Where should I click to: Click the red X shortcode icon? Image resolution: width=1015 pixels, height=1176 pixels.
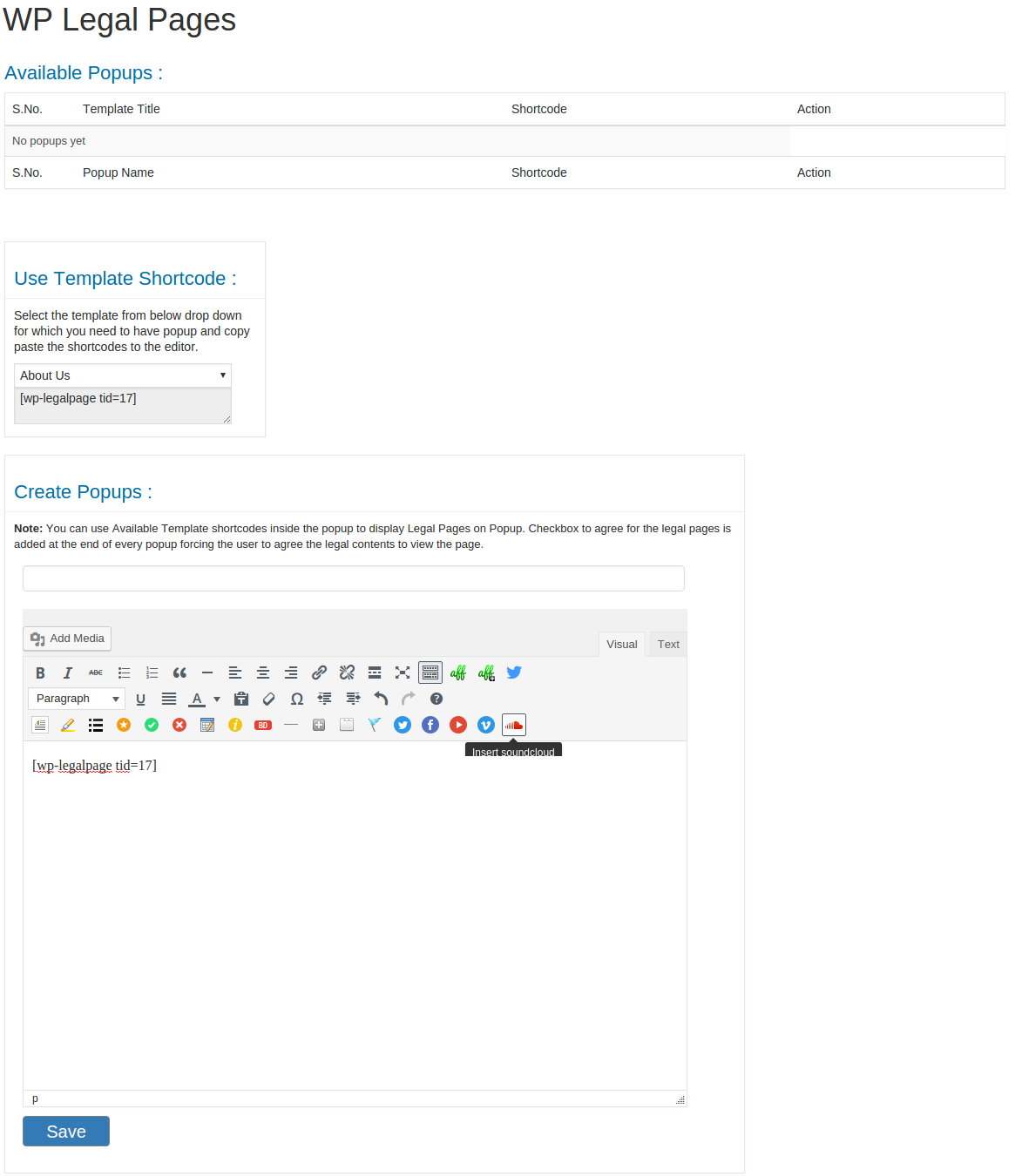click(179, 725)
